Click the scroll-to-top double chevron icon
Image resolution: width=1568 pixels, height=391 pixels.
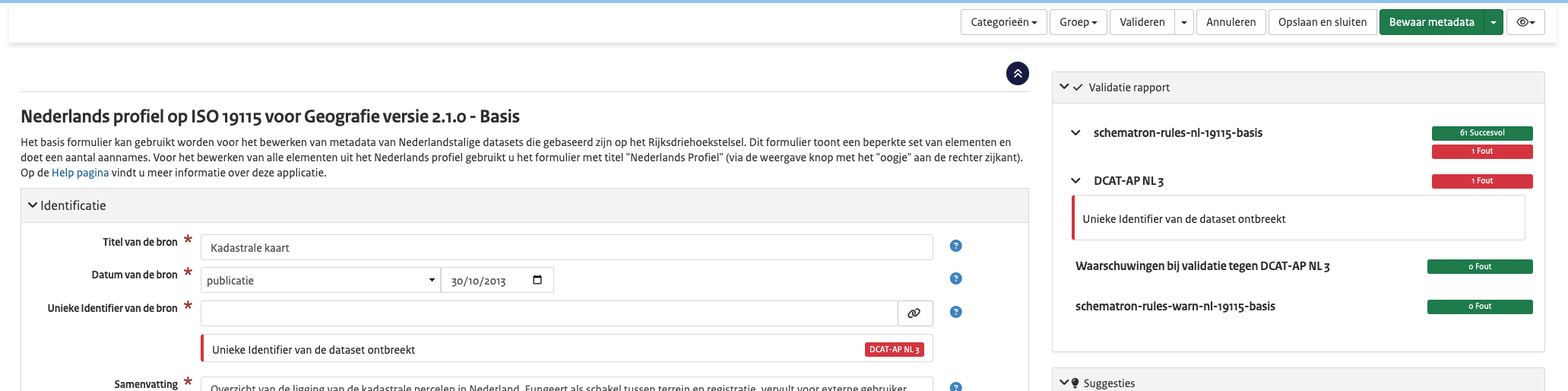pos(1017,74)
